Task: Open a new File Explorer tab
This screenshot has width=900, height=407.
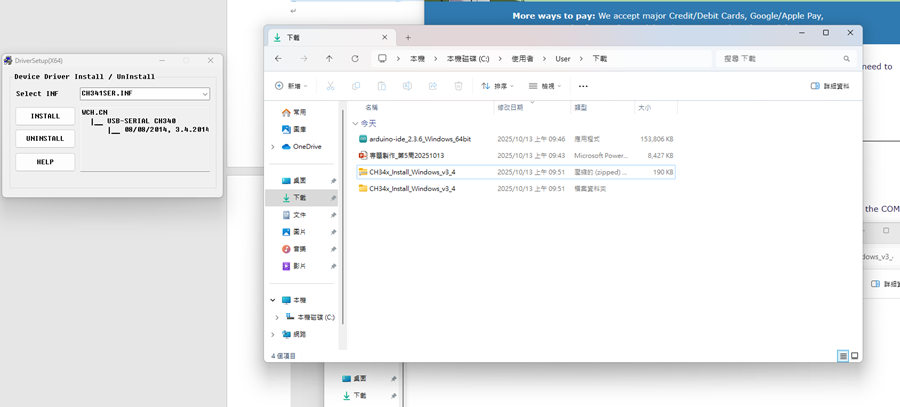Action: coord(408,37)
